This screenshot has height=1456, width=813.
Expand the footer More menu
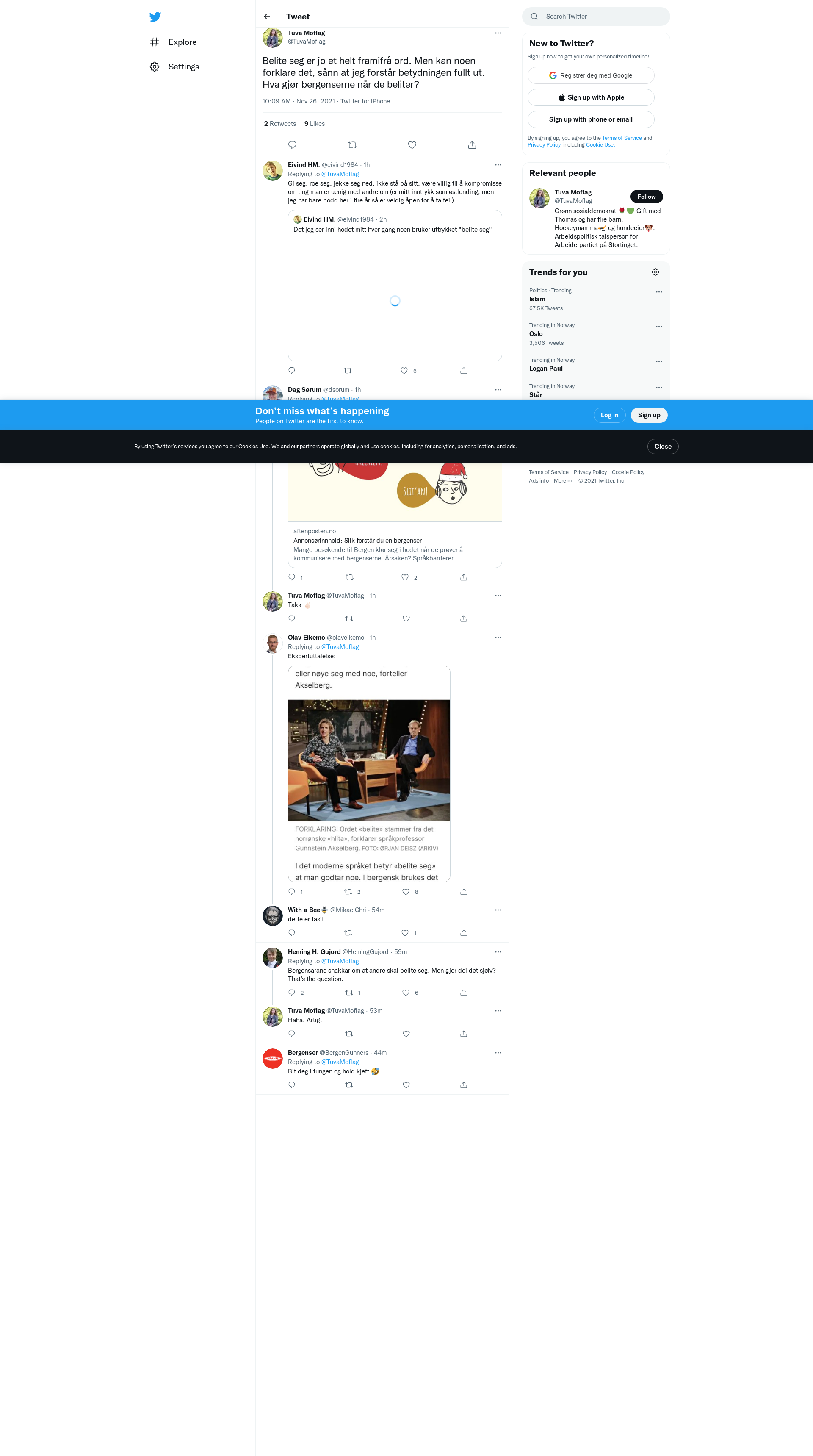563,481
